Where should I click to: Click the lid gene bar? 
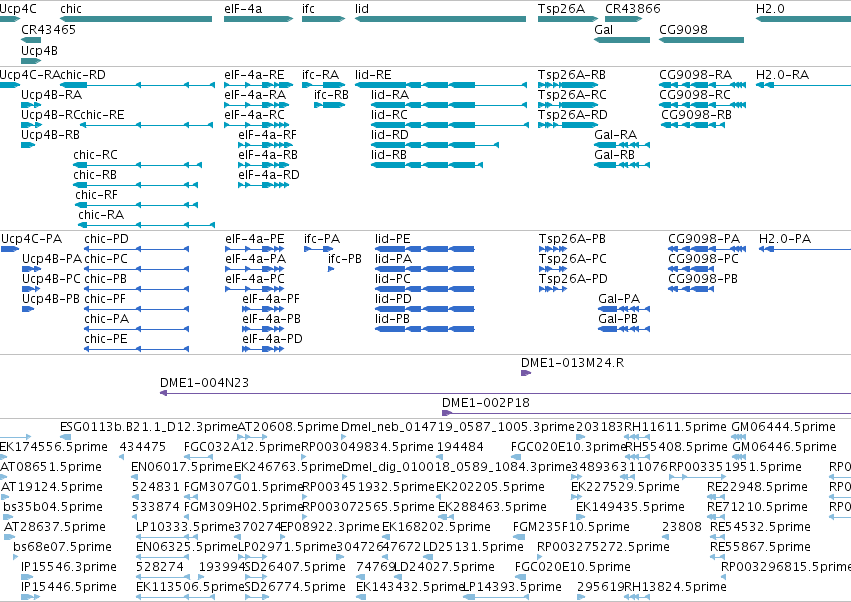[440, 19]
